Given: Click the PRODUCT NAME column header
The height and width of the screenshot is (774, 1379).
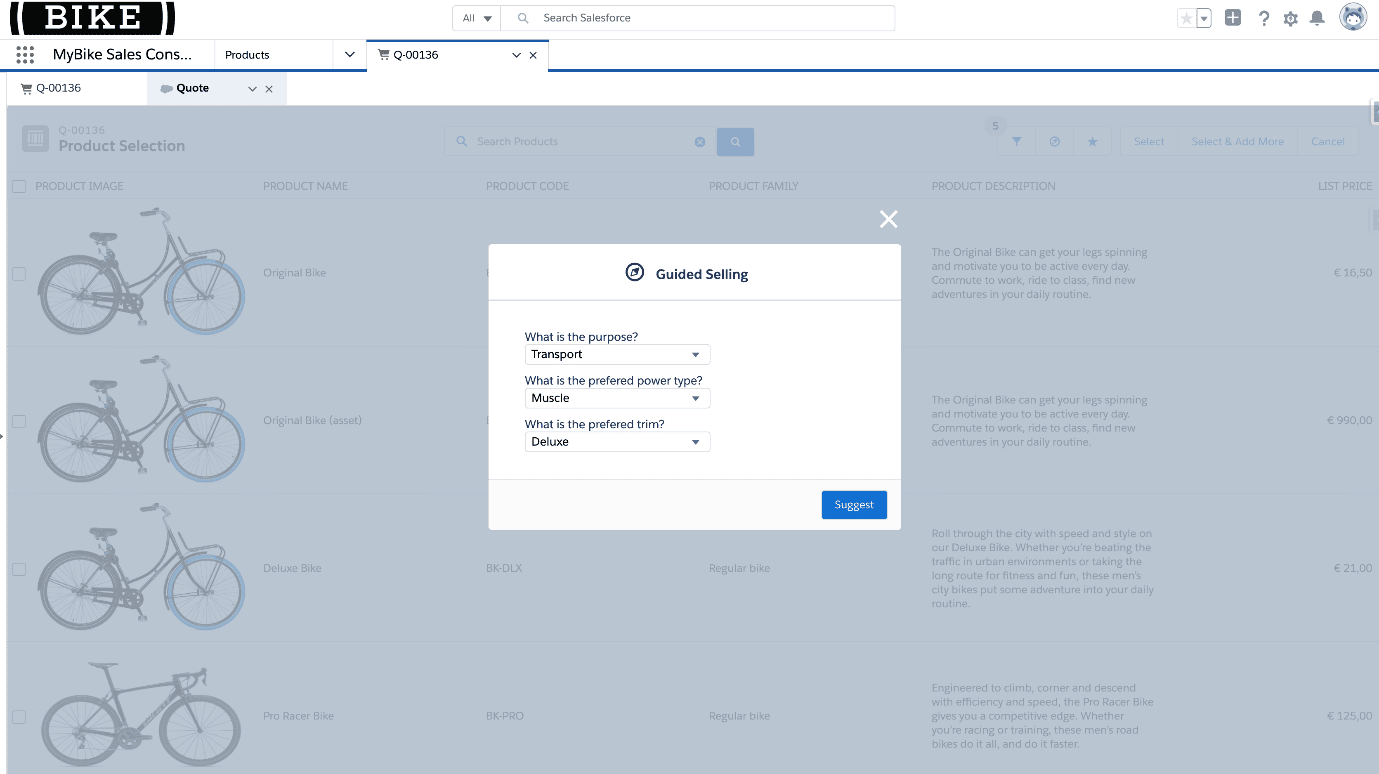Looking at the screenshot, I should click(x=305, y=186).
